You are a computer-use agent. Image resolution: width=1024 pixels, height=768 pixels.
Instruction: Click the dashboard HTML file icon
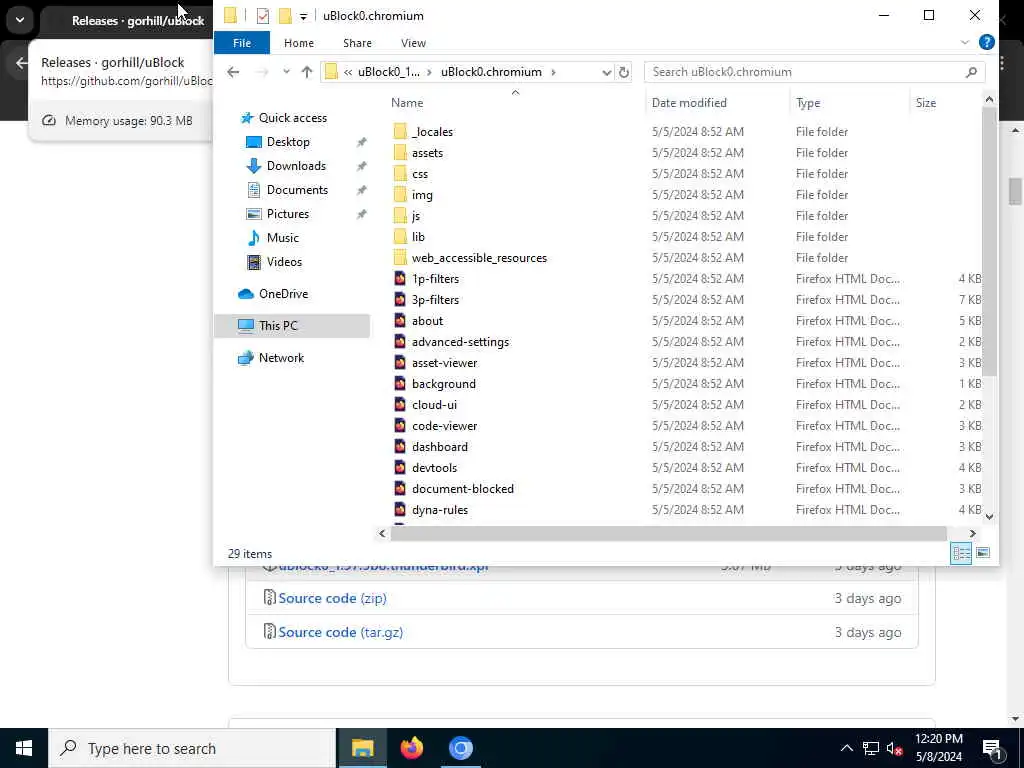click(400, 447)
